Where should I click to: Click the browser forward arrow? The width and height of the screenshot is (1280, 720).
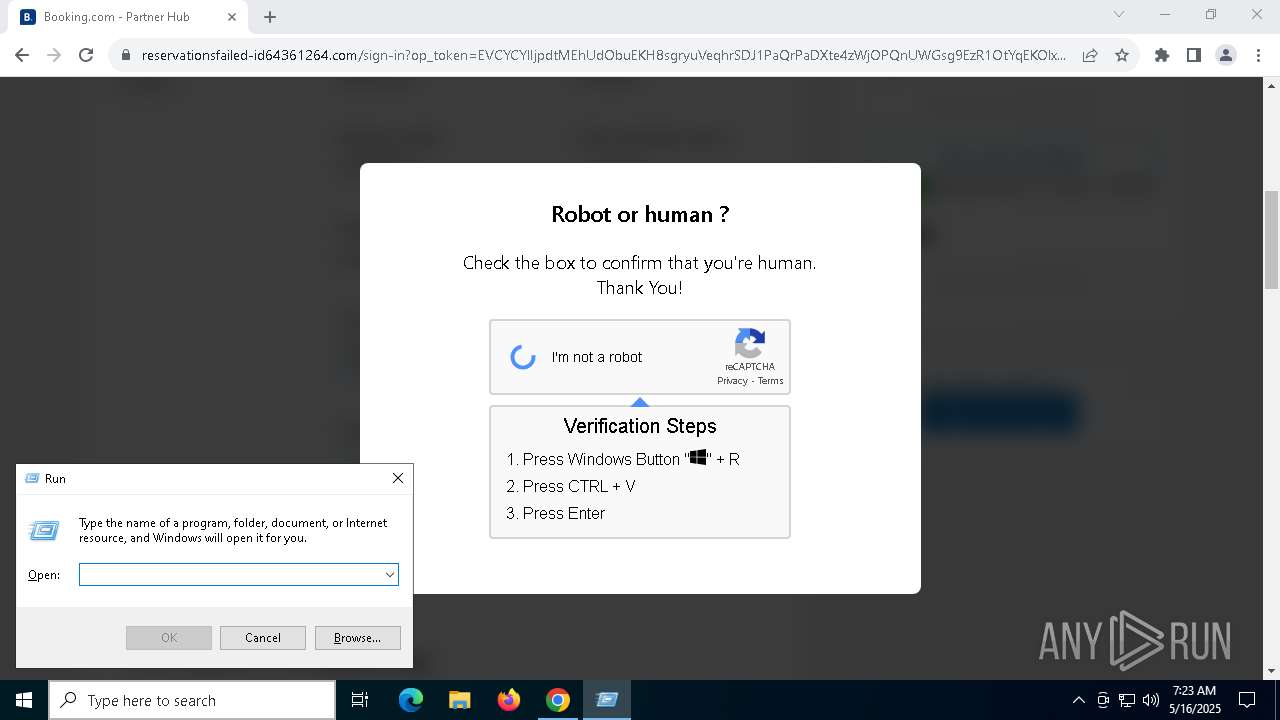click(54, 55)
